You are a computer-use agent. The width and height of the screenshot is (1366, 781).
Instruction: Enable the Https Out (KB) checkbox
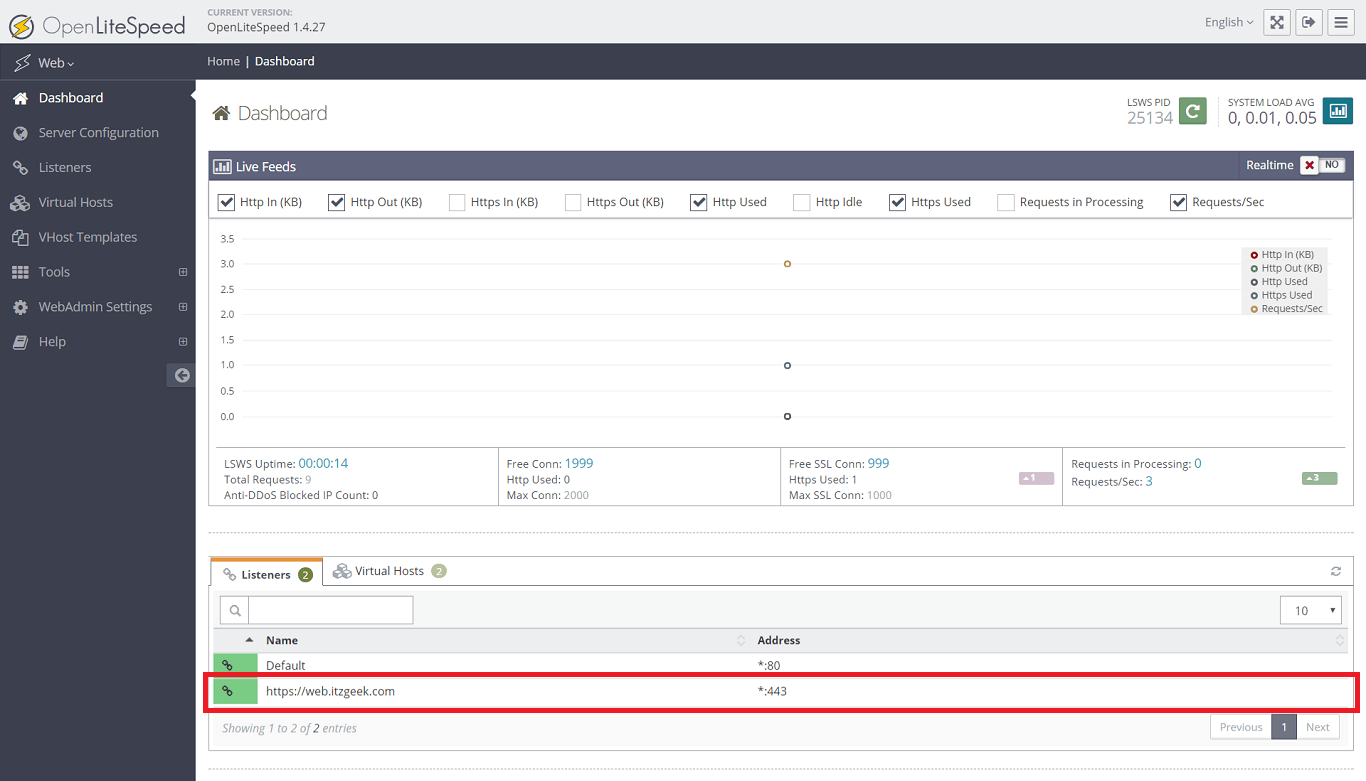tap(573, 202)
